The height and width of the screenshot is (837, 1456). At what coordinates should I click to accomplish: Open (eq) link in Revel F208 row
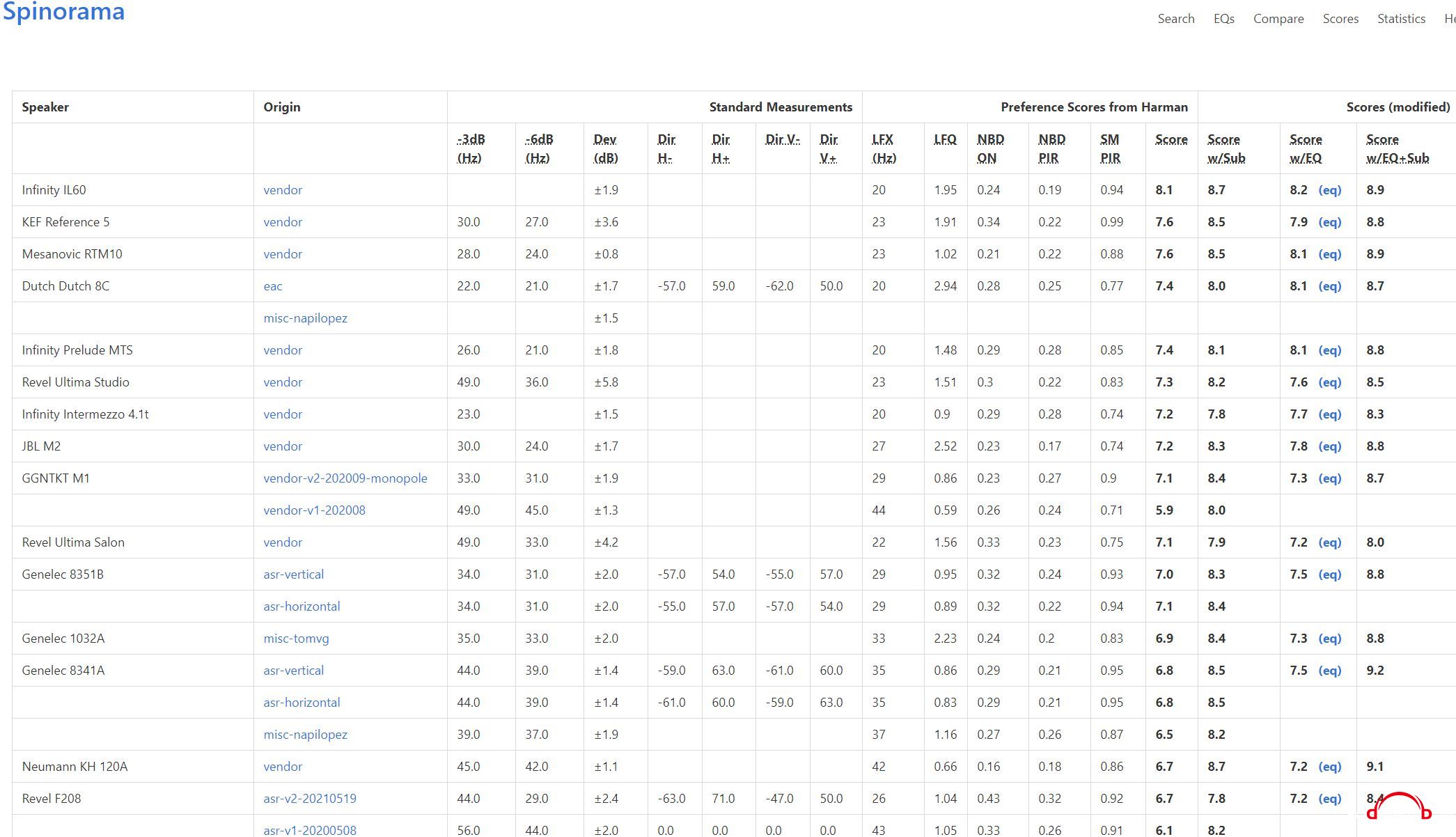click(x=1329, y=799)
